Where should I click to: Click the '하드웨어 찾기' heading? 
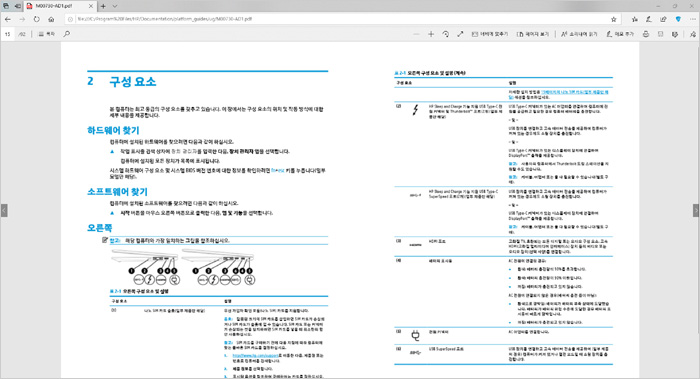click(x=113, y=130)
